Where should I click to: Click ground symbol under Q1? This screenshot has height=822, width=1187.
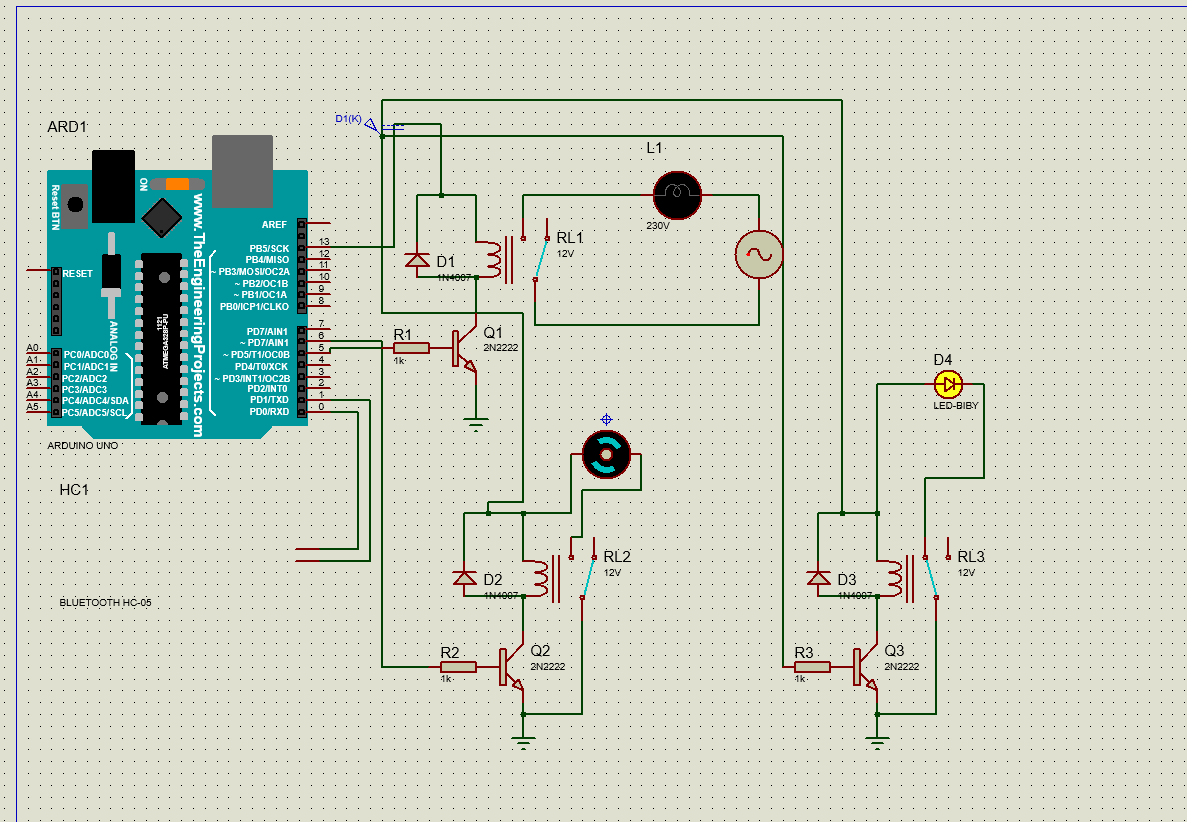(x=476, y=424)
